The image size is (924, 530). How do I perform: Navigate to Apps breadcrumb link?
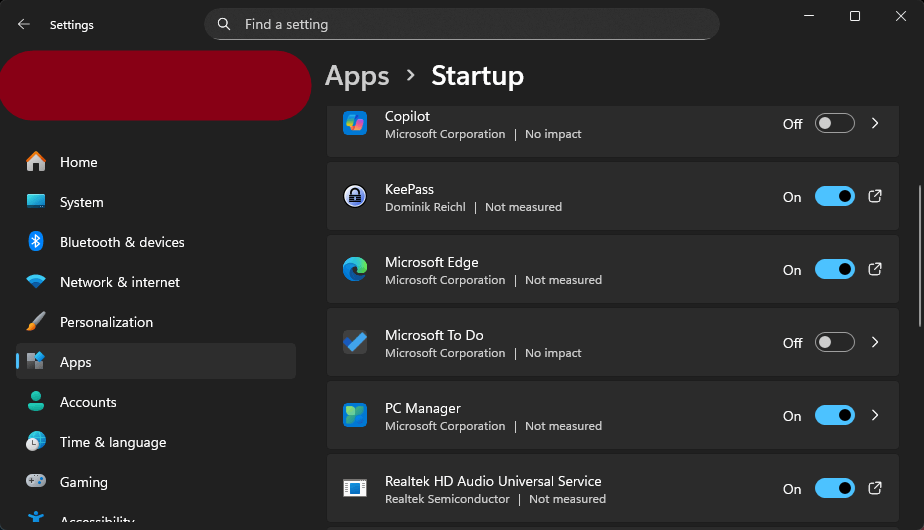coord(357,76)
